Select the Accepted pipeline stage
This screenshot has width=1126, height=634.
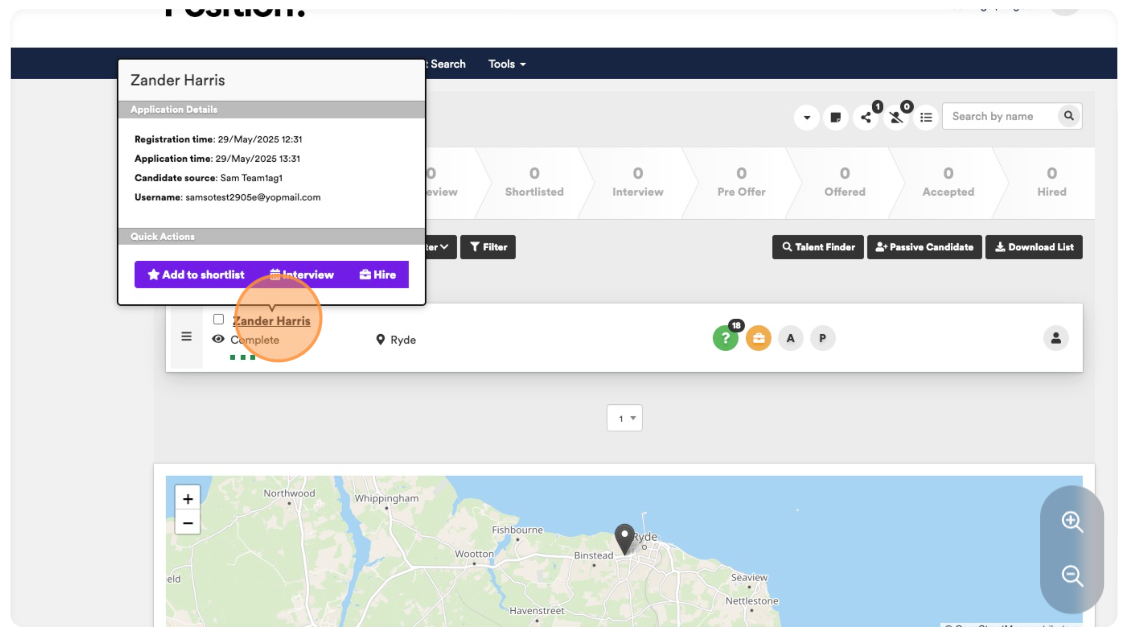(x=948, y=182)
